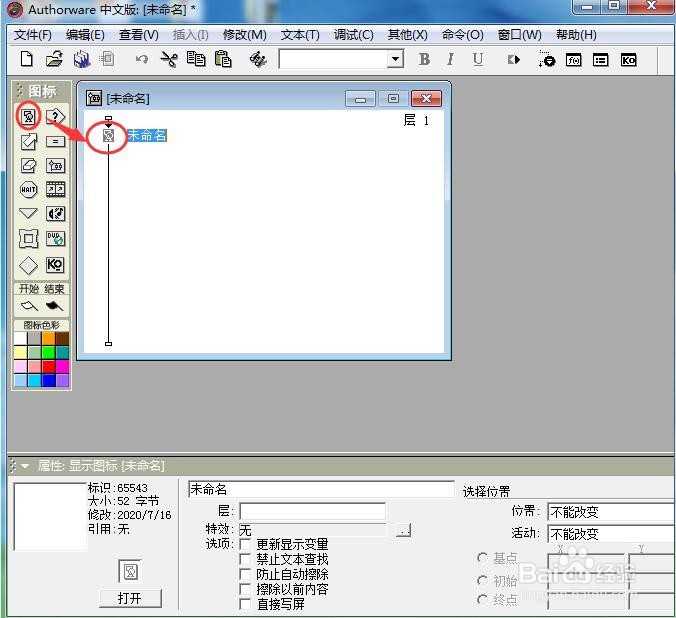676x618 pixels.
Task: Open the Control Panel toolbar icon
Action: coord(547,59)
